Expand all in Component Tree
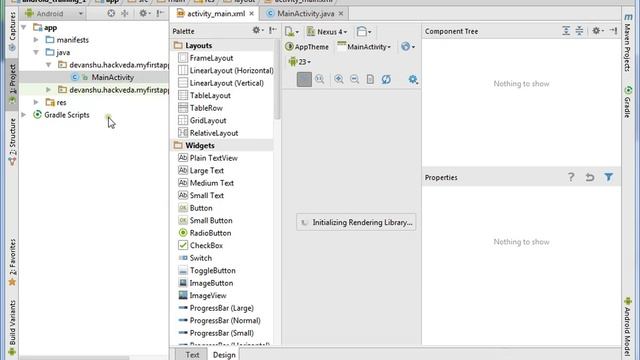This screenshot has width=640, height=360. [566, 31]
